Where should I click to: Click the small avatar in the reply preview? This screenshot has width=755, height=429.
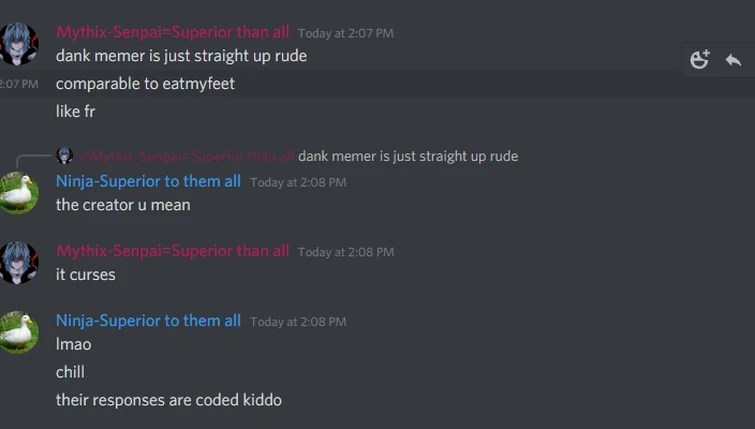click(65, 156)
